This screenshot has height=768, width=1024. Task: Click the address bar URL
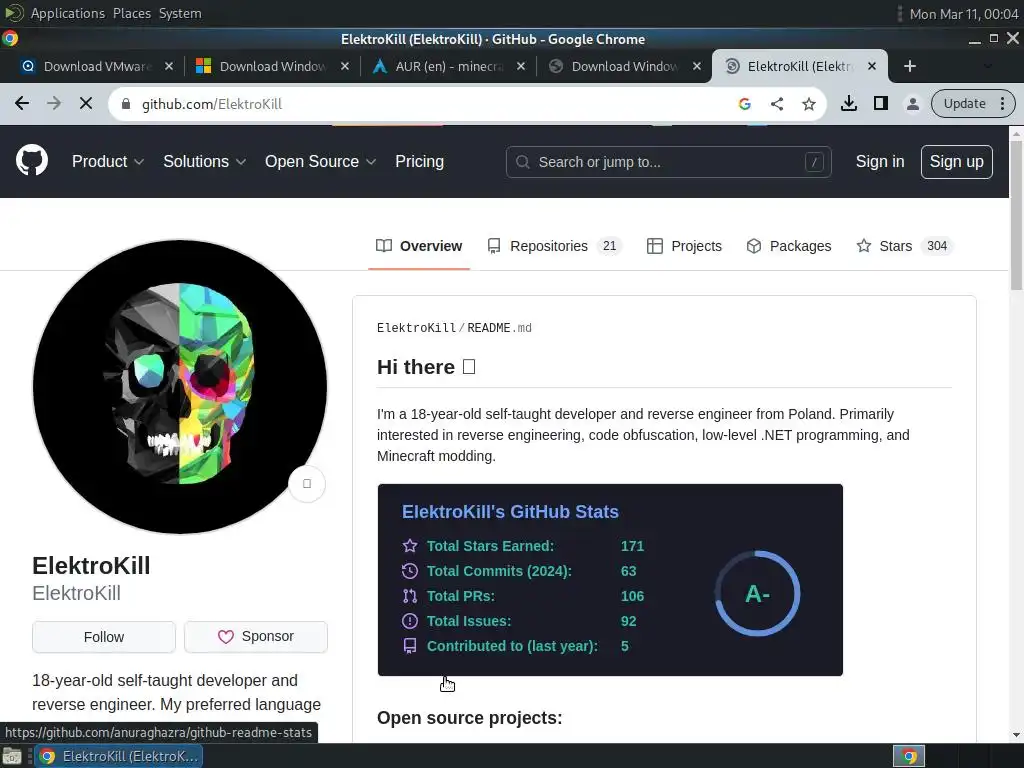212,104
